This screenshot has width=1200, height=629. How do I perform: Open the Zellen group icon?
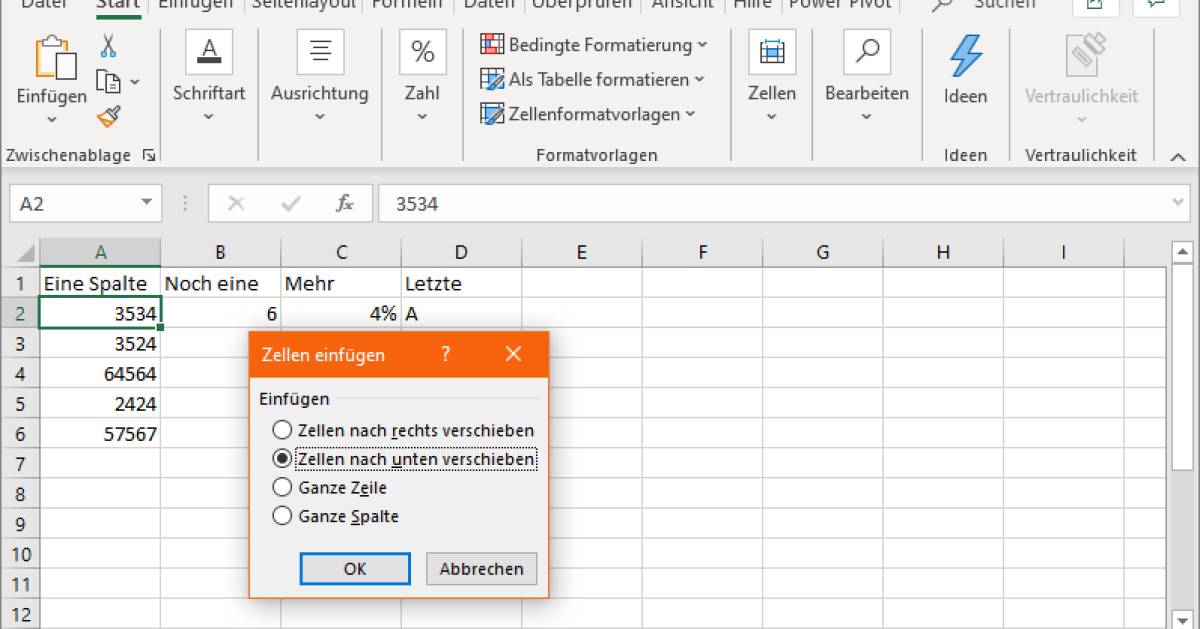(x=772, y=52)
